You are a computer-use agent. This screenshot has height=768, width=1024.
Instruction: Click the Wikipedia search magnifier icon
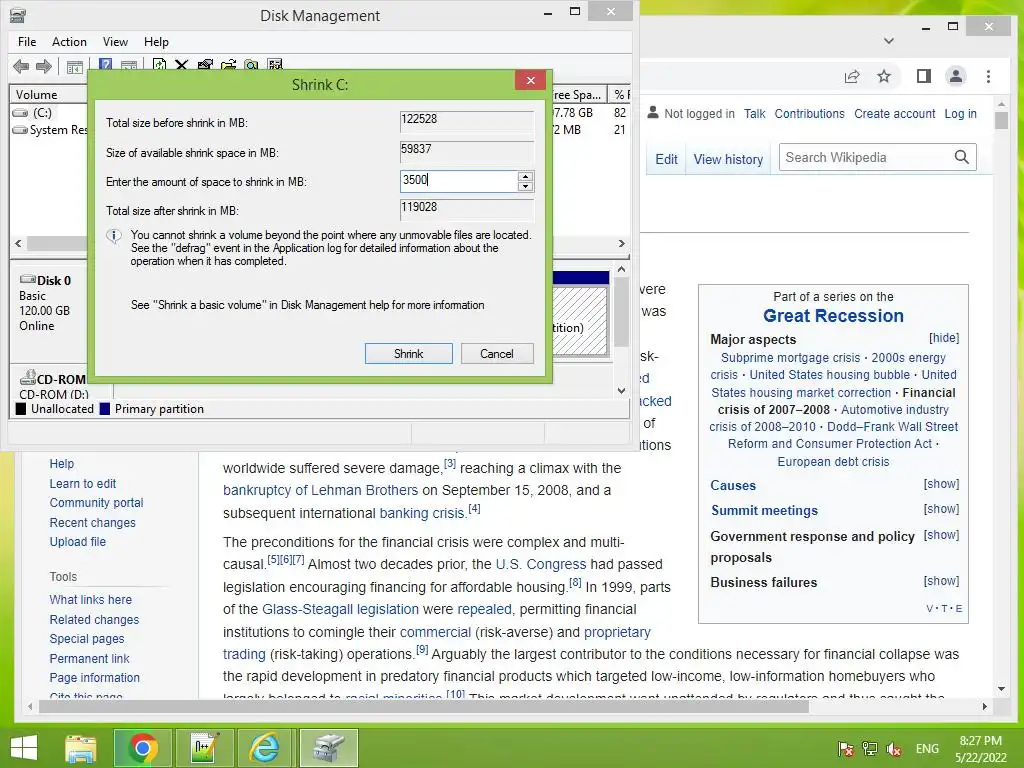pyautogui.click(x=961, y=157)
